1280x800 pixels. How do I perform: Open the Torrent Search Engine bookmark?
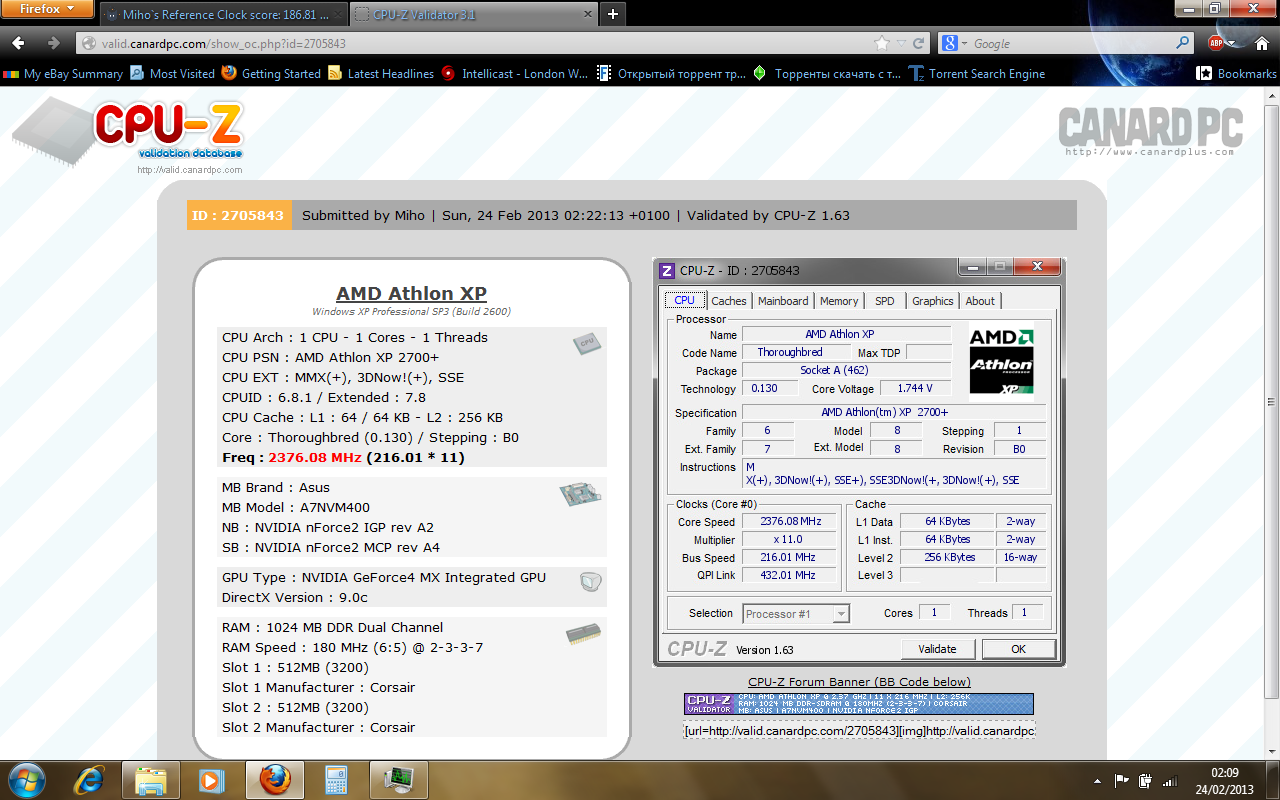coord(977,73)
